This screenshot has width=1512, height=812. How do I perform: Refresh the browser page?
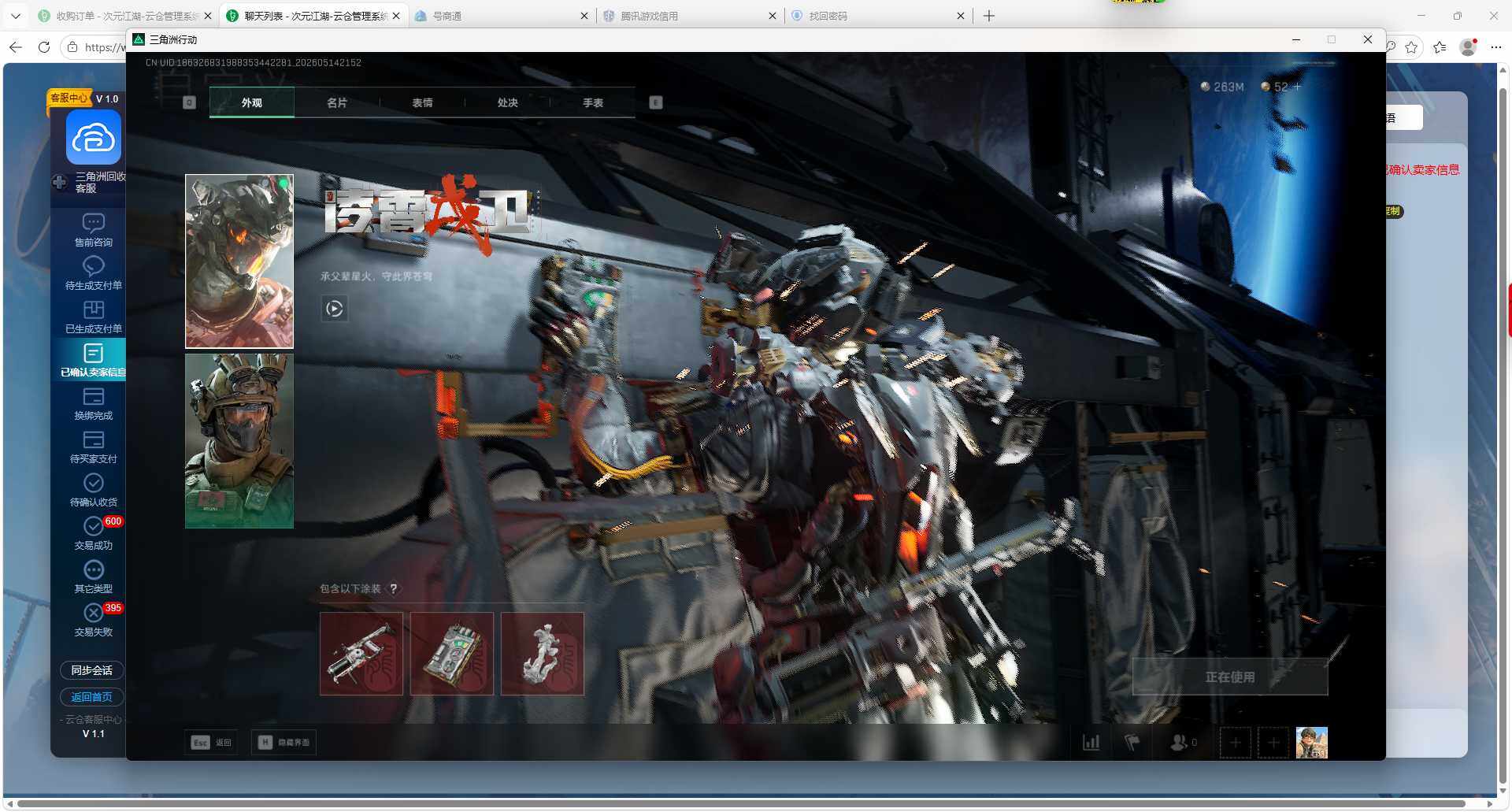pyautogui.click(x=44, y=47)
